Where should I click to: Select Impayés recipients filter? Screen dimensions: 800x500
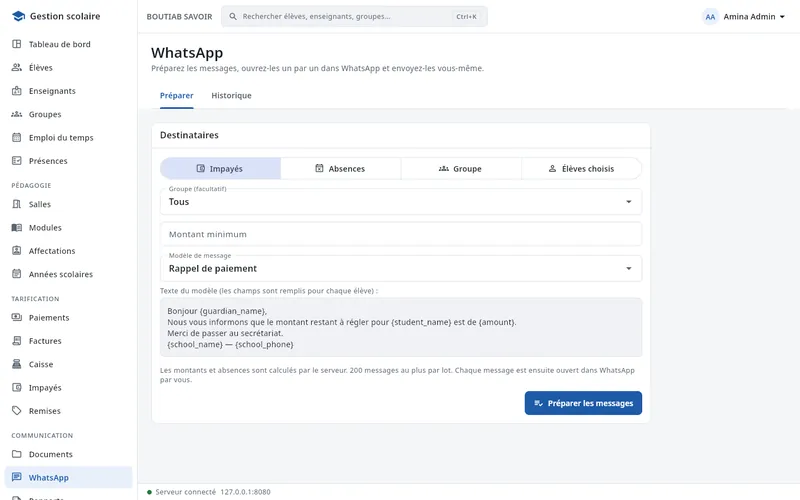pos(220,168)
